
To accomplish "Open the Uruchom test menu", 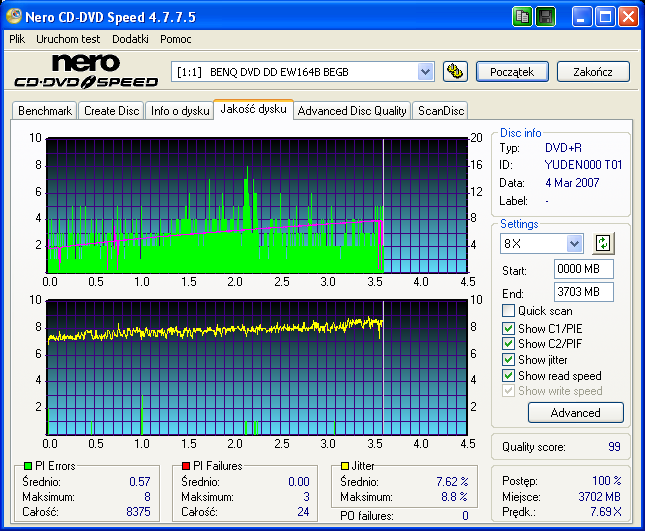I will (68, 38).
